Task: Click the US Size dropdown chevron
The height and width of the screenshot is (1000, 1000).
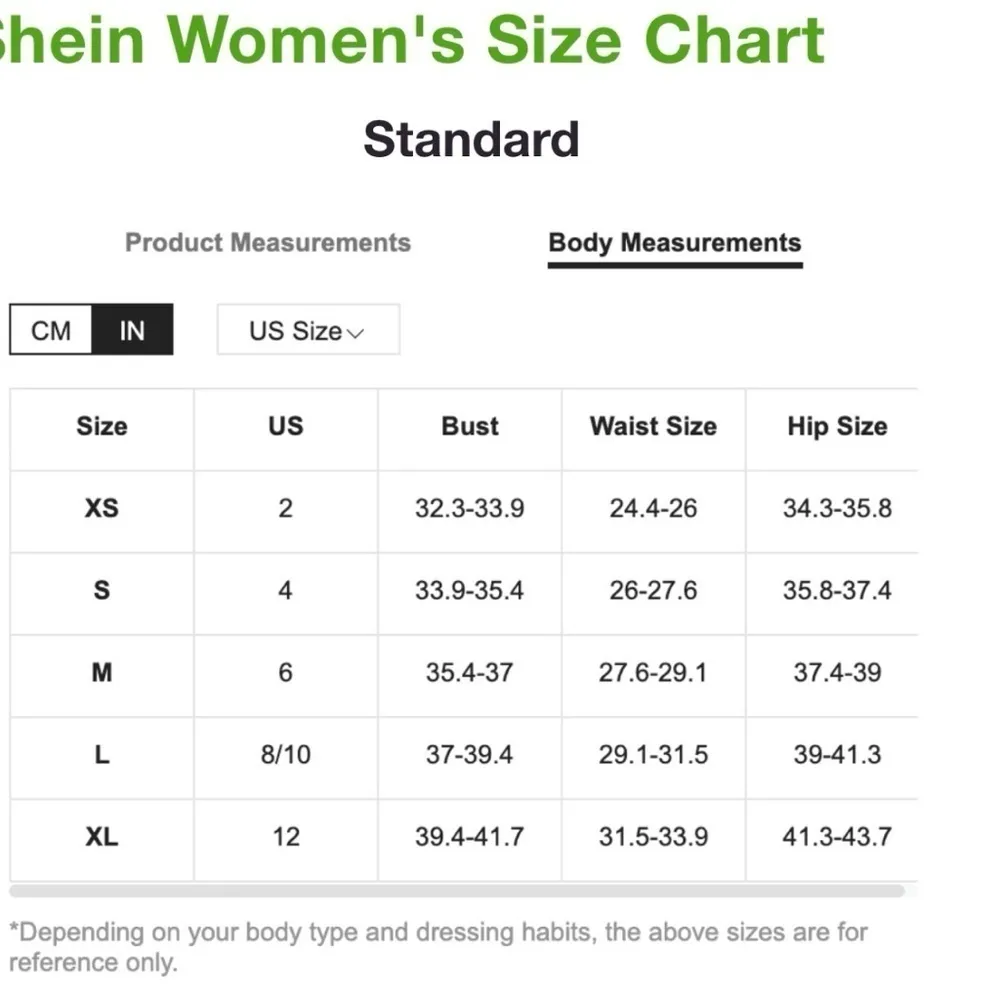Action: [x=356, y=333]
